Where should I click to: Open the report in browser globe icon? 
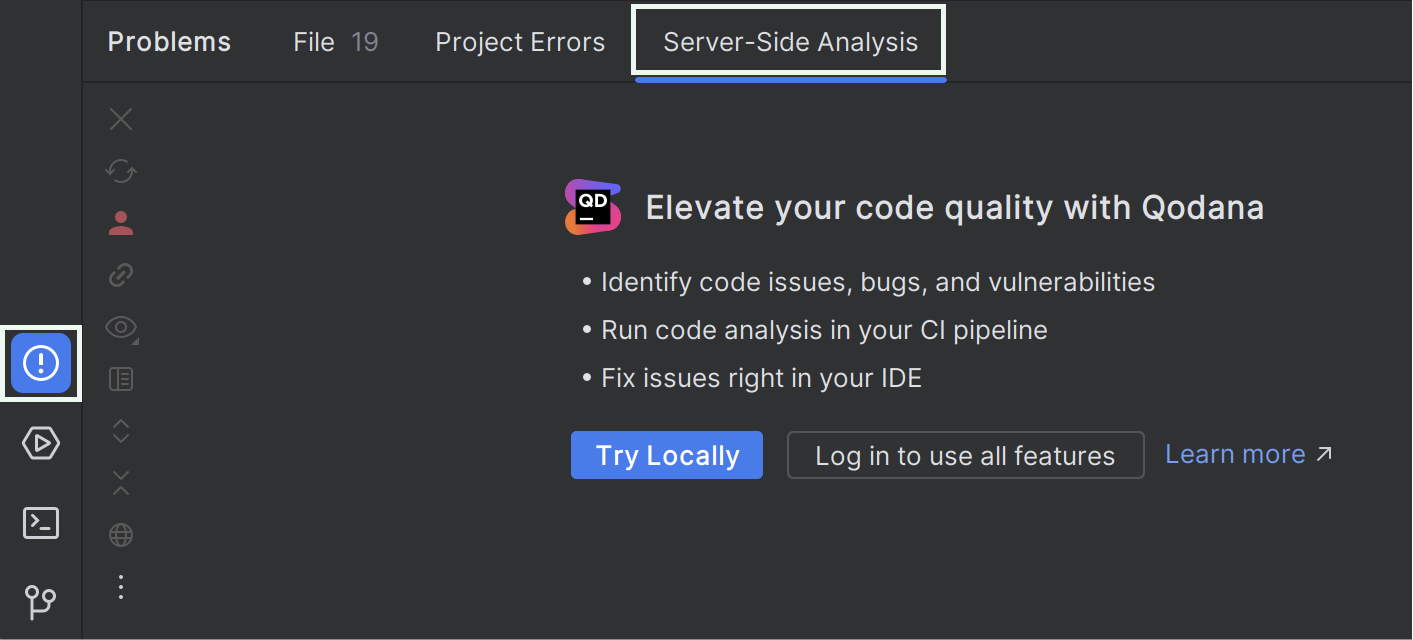tap(120, 535)
